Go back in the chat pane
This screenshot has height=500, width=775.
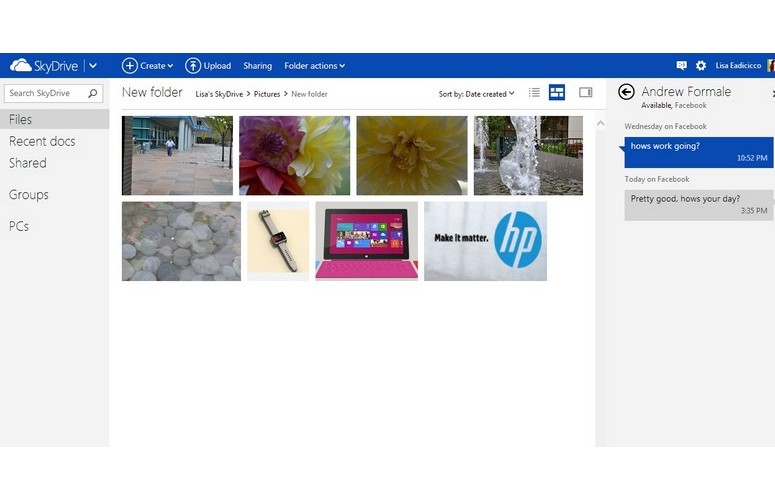click(626, 92)
